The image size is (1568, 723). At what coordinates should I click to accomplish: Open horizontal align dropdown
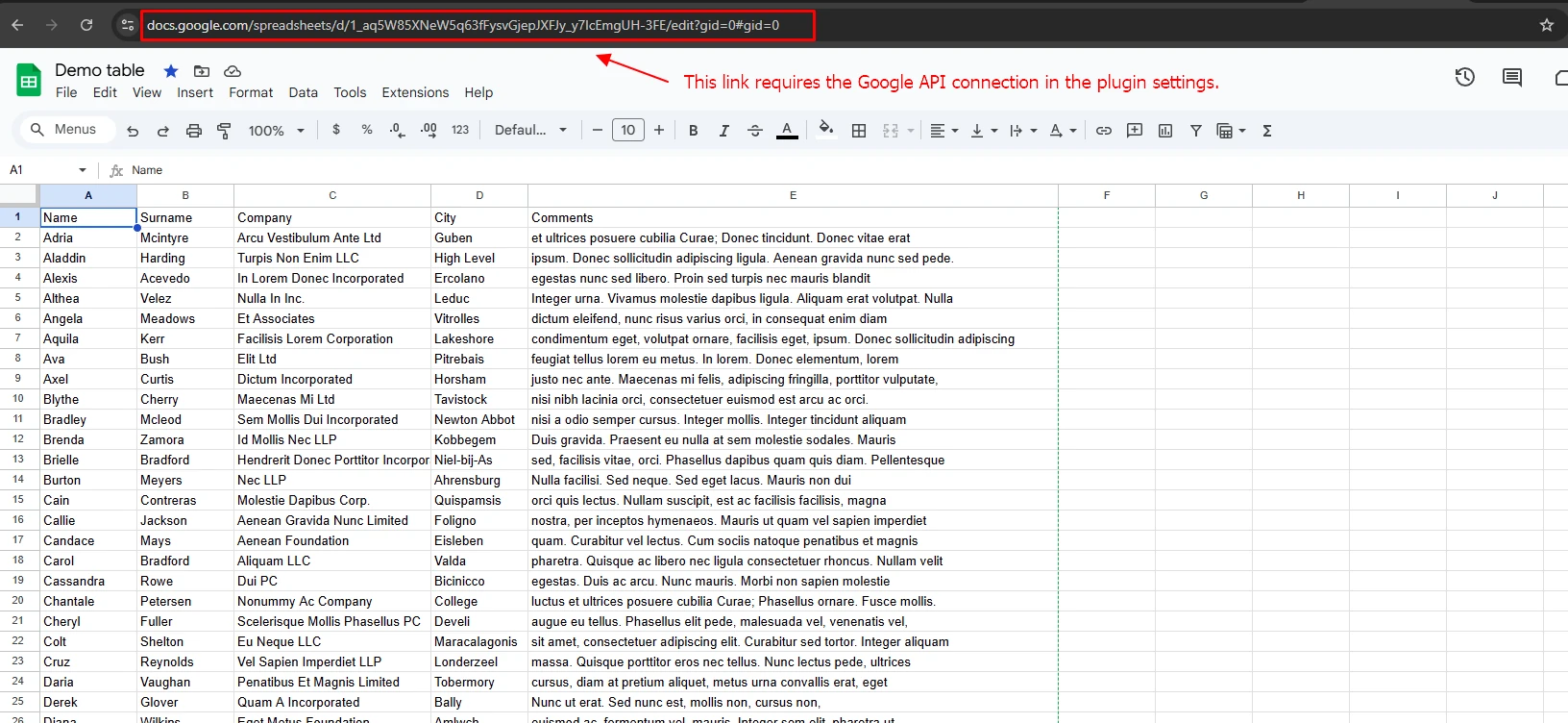coord(944,131)
